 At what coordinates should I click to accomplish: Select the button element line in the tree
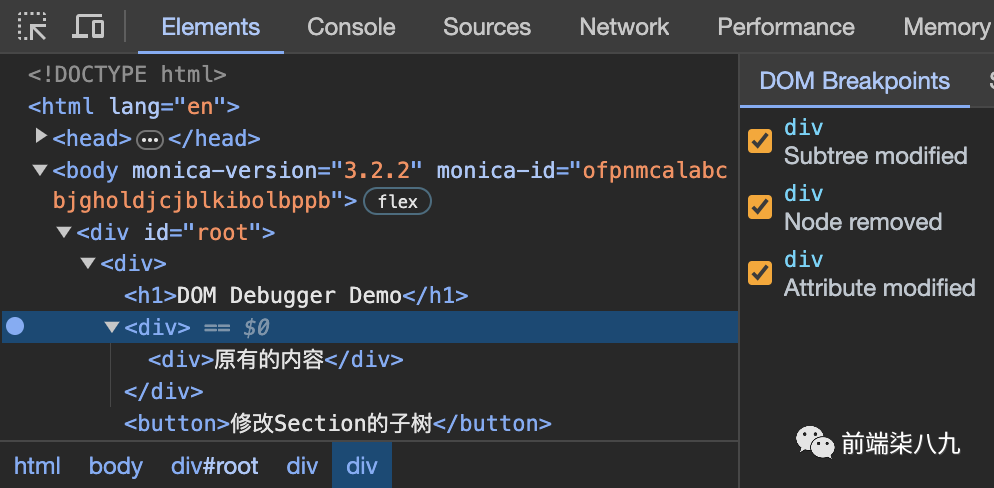tap(337, 424)
